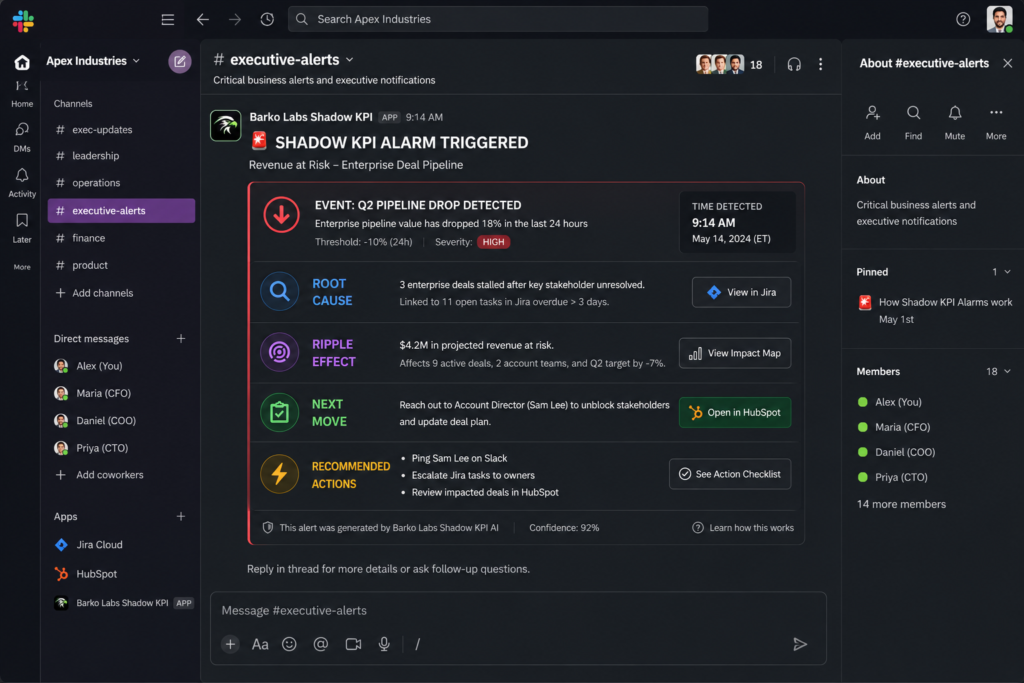The width and height of the screenshot is (1024, 683).
Task: Open DMs in the left rail
Action: 22,137
